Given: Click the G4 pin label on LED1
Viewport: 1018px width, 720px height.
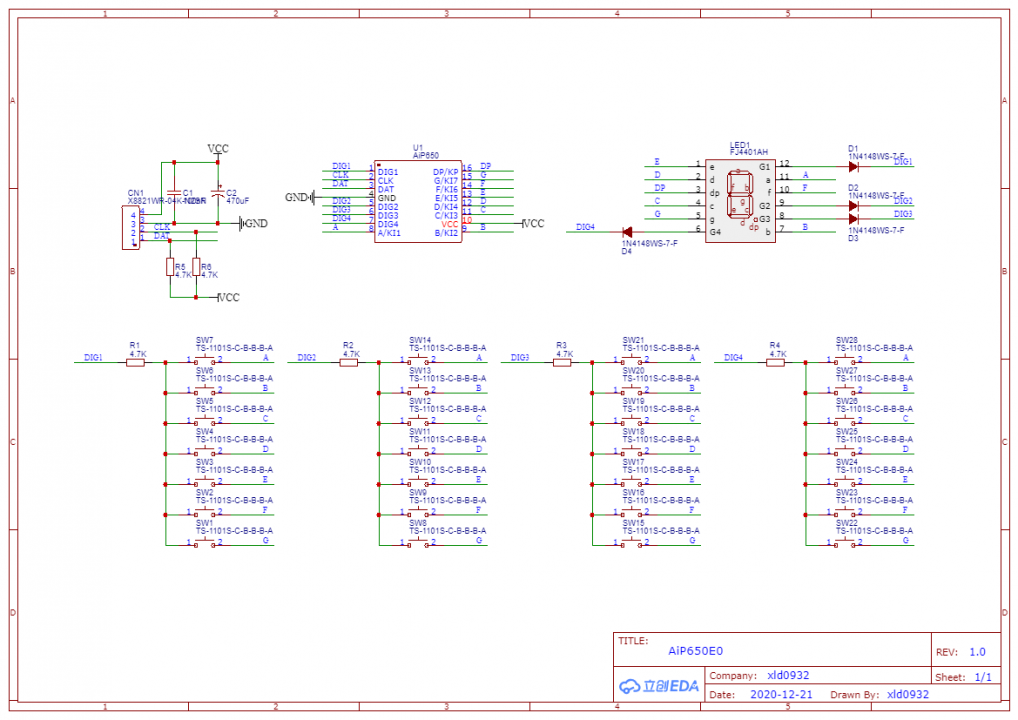Looking at the screenshot, I should [715, 232].
